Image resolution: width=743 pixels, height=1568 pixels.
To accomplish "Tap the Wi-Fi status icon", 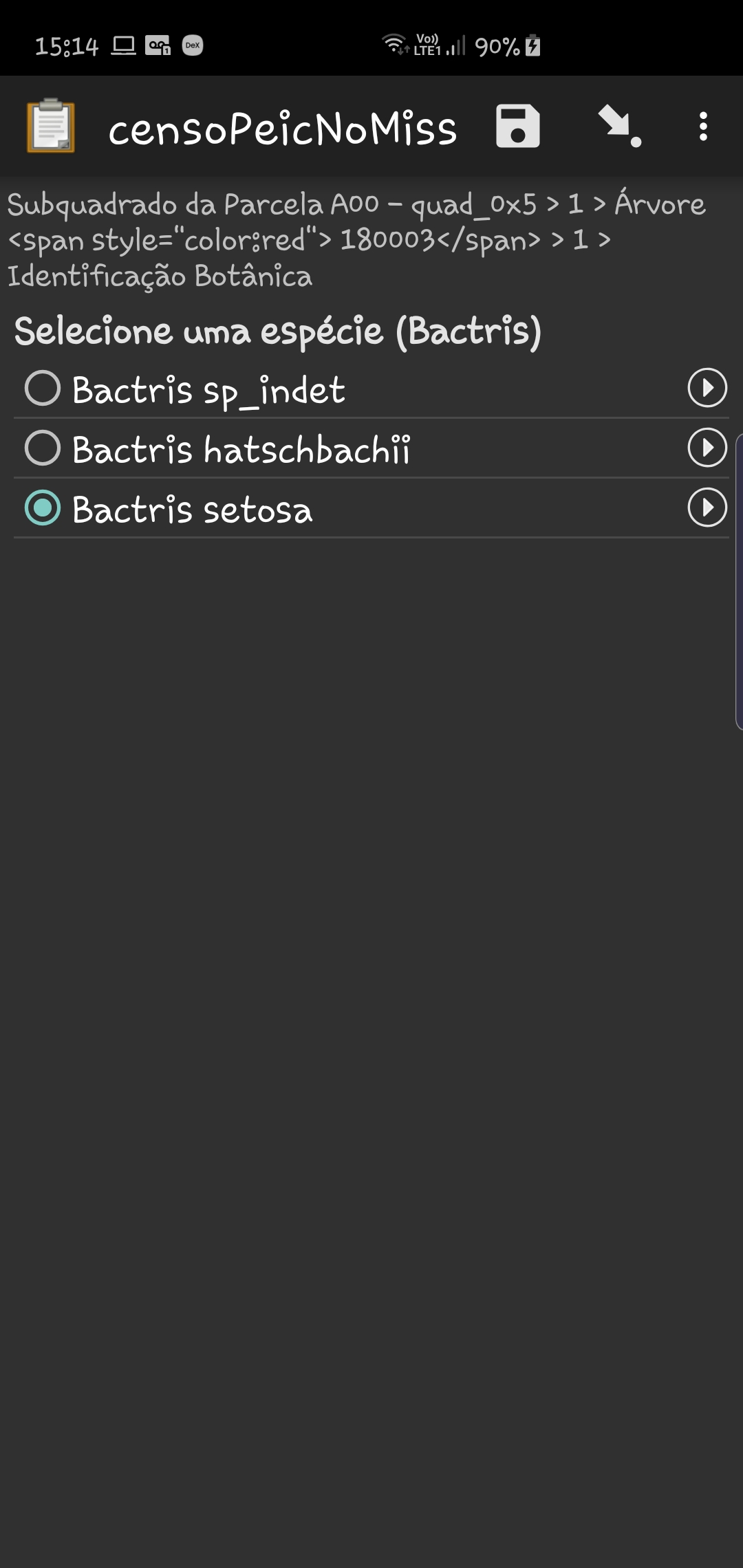I will click(396, 44).
